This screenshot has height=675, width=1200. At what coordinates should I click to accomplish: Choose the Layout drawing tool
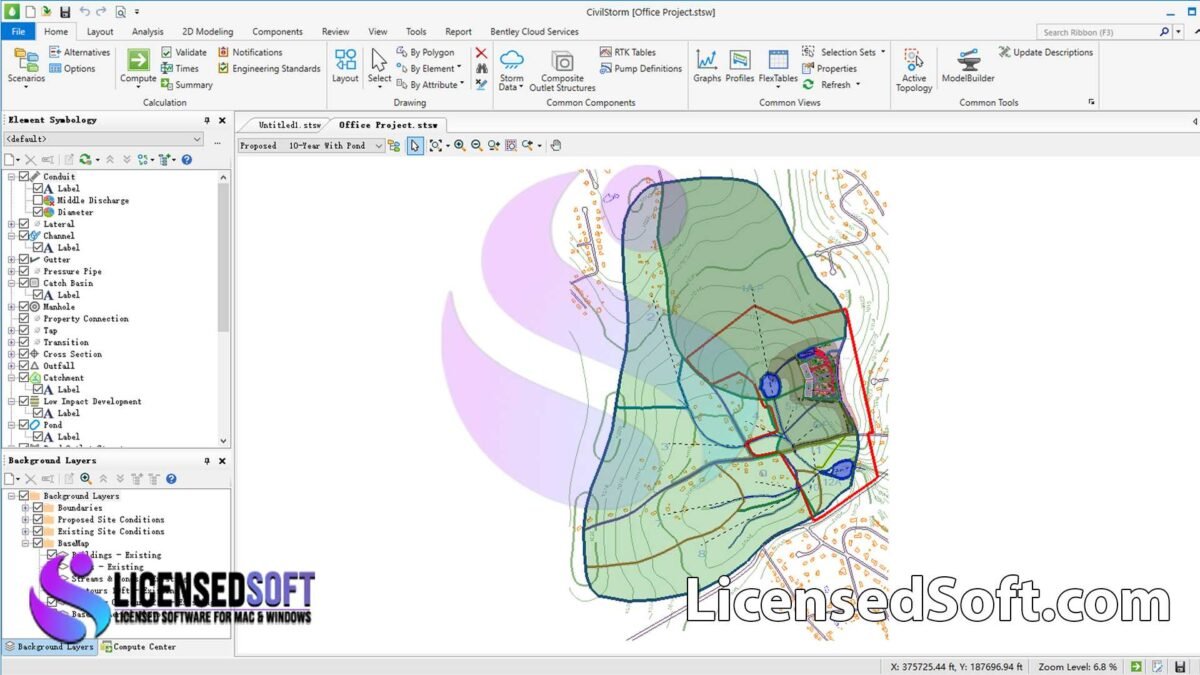tap(345, 66)
